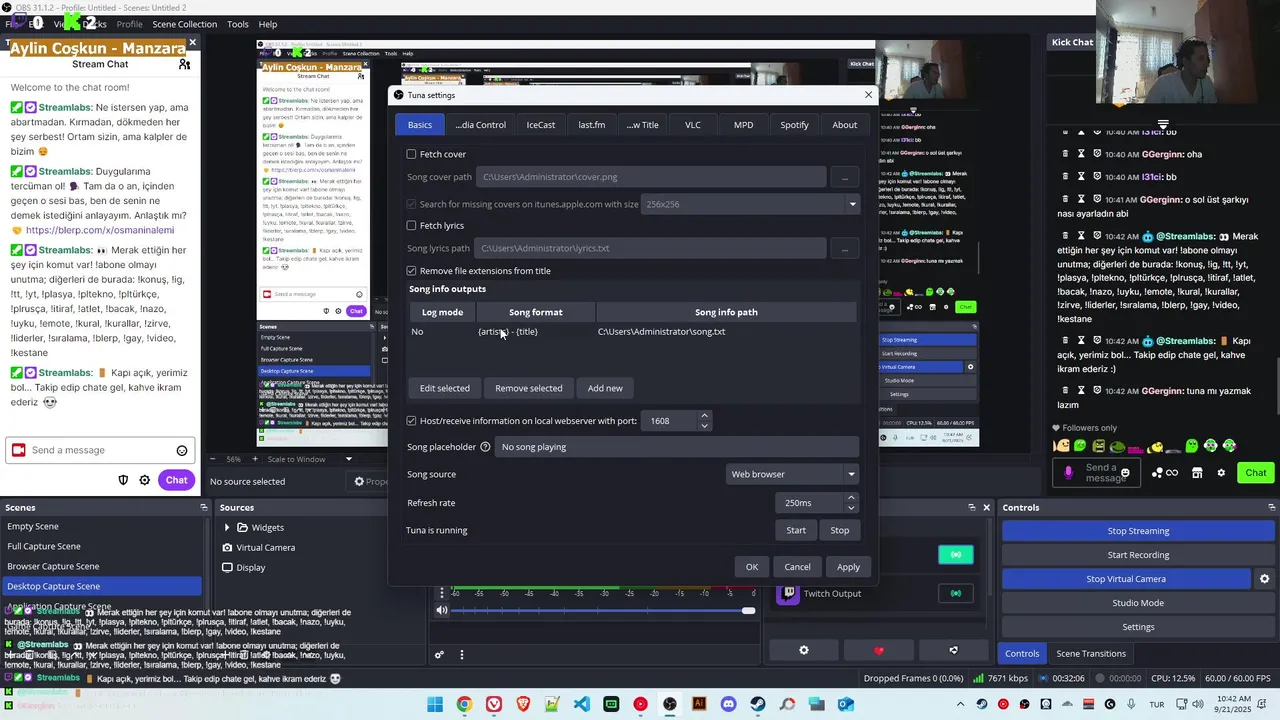Select Full Capture Scene

(x=101, y=546)
